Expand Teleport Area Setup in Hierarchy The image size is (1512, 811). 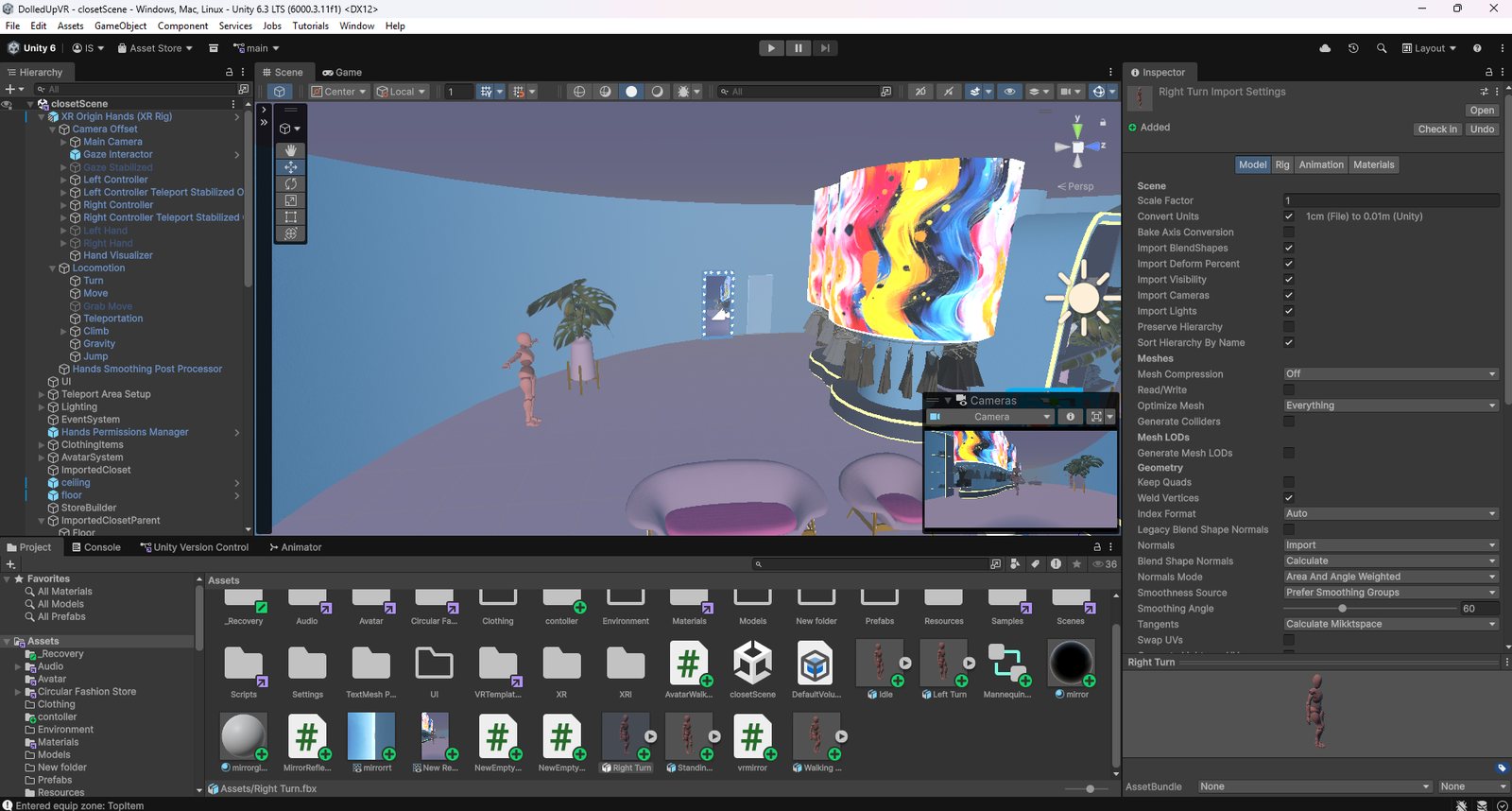click(42, 394)
